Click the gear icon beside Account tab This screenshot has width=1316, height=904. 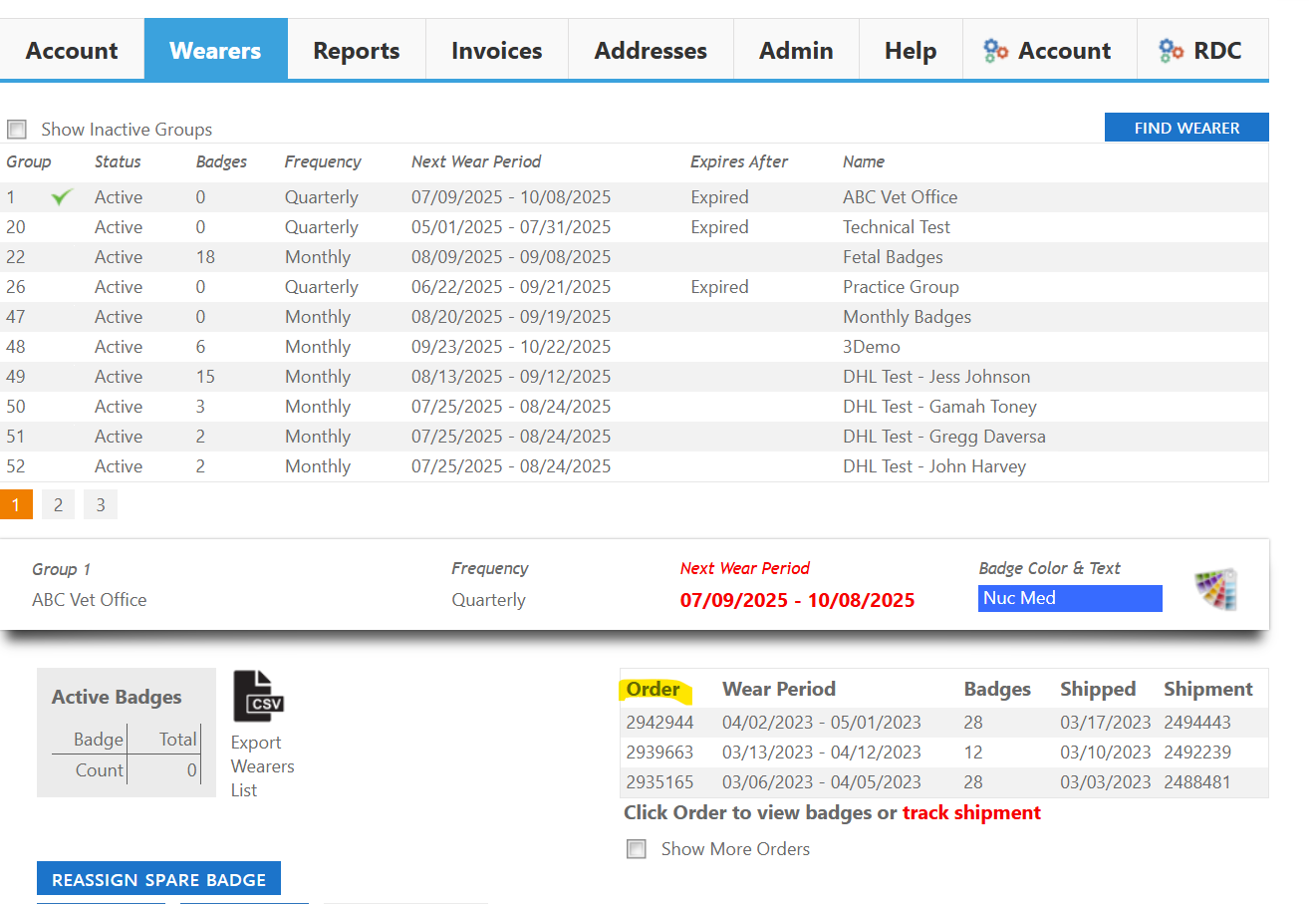pyautogui.click(x=995, y=51)
